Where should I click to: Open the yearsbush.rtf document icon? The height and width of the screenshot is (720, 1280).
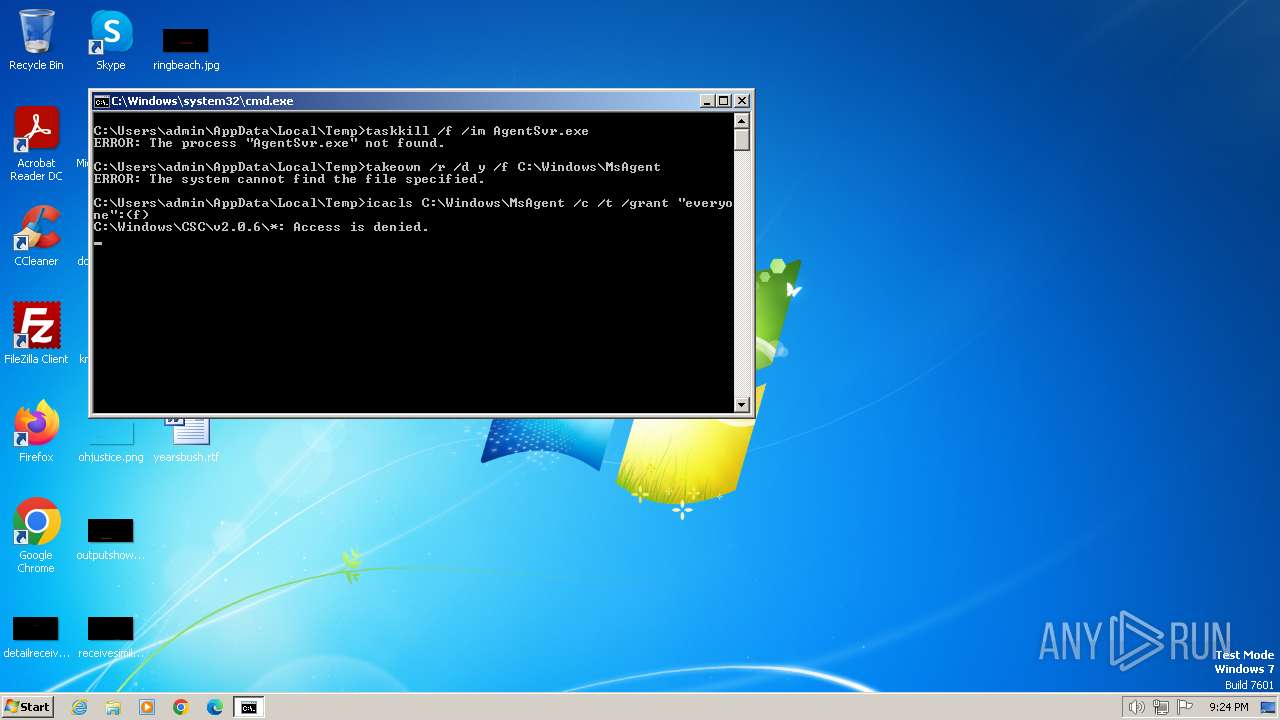tap(186, 440)
